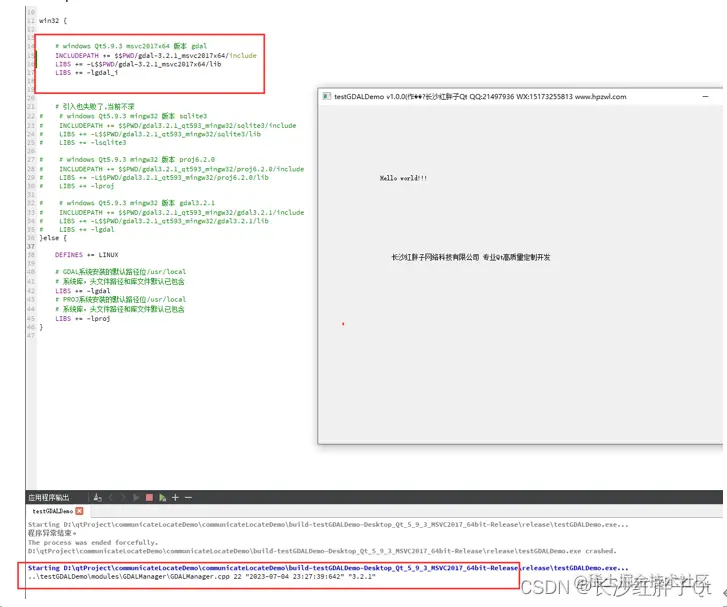The width and height of the screenshot is (727, 607).
Task: Click the LIBS -L$$PWD/gdal-3.2.1_msvc2017x64/lib line
Action: (x=138, y=64)
